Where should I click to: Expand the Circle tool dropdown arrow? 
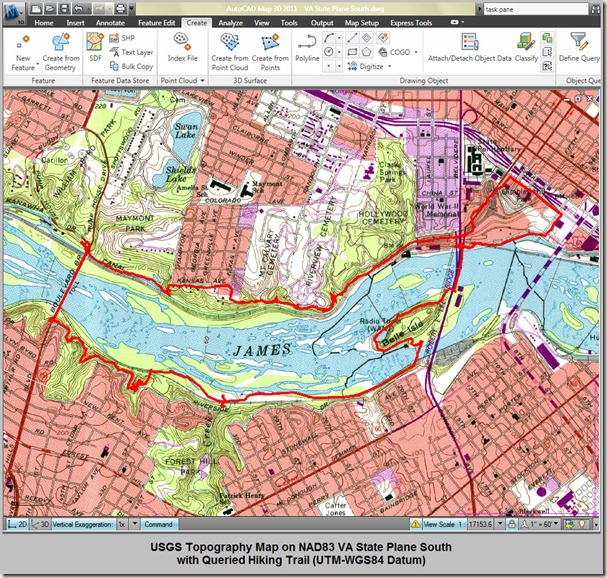pyautogui.click(x=339, y=51)
